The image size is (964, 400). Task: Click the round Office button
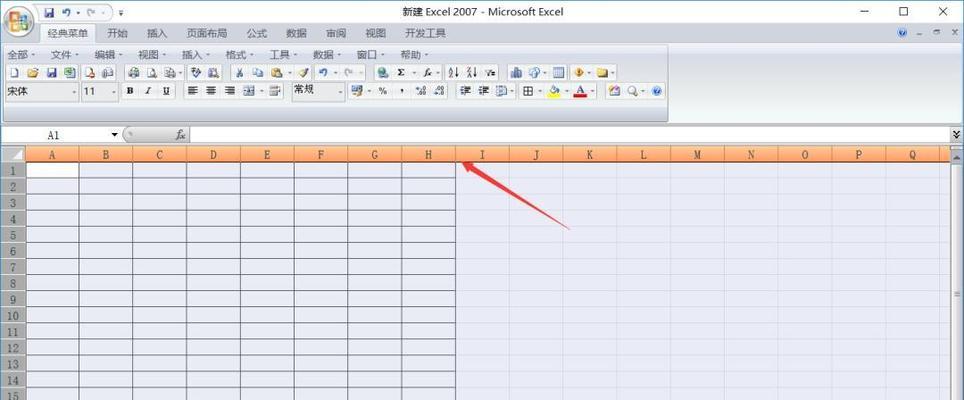coord(18,21)
